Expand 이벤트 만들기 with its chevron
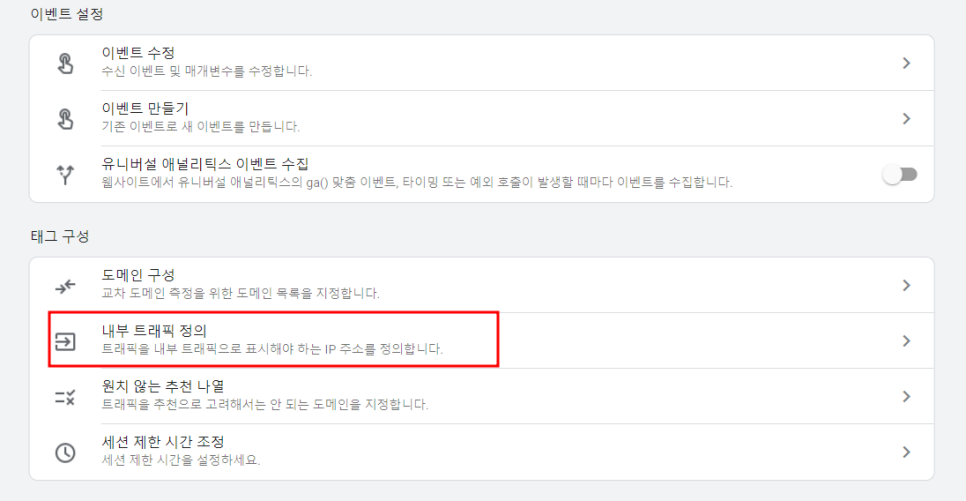966x501 pixels. pos(906,118)
